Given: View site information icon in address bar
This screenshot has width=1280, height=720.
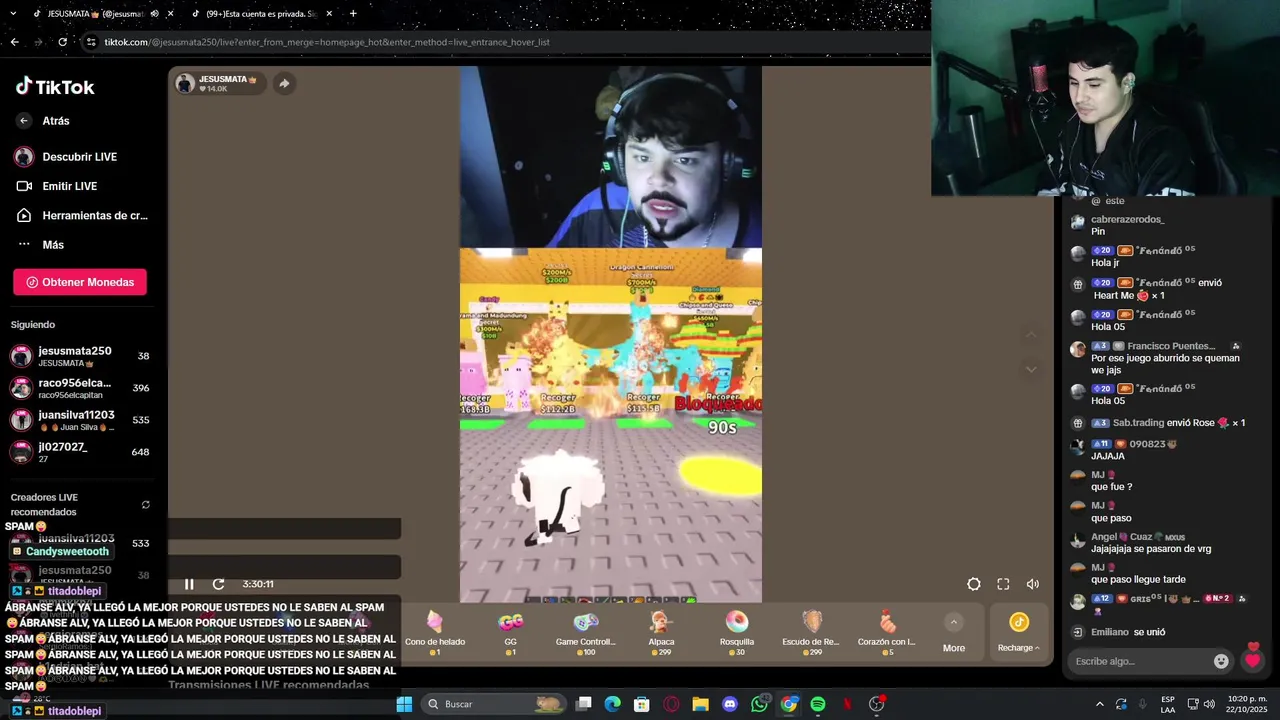Looking at the screenshot, I should [x=91, y=42].
